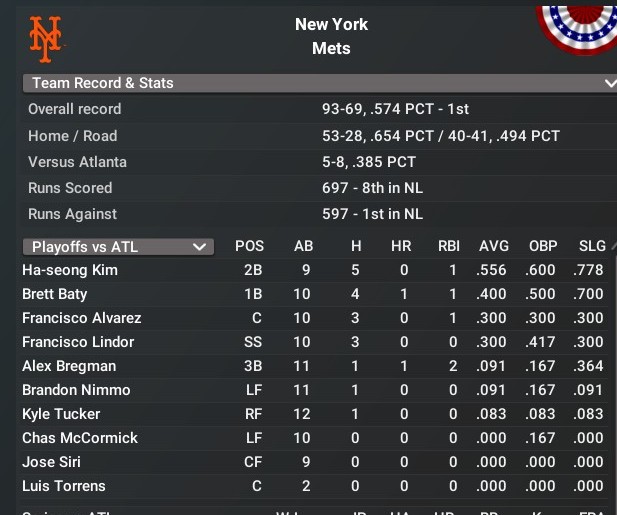This screenshot has height=515, width=617.
Task: Open Ha-seong Kim player profile
Action: (70, 270)
